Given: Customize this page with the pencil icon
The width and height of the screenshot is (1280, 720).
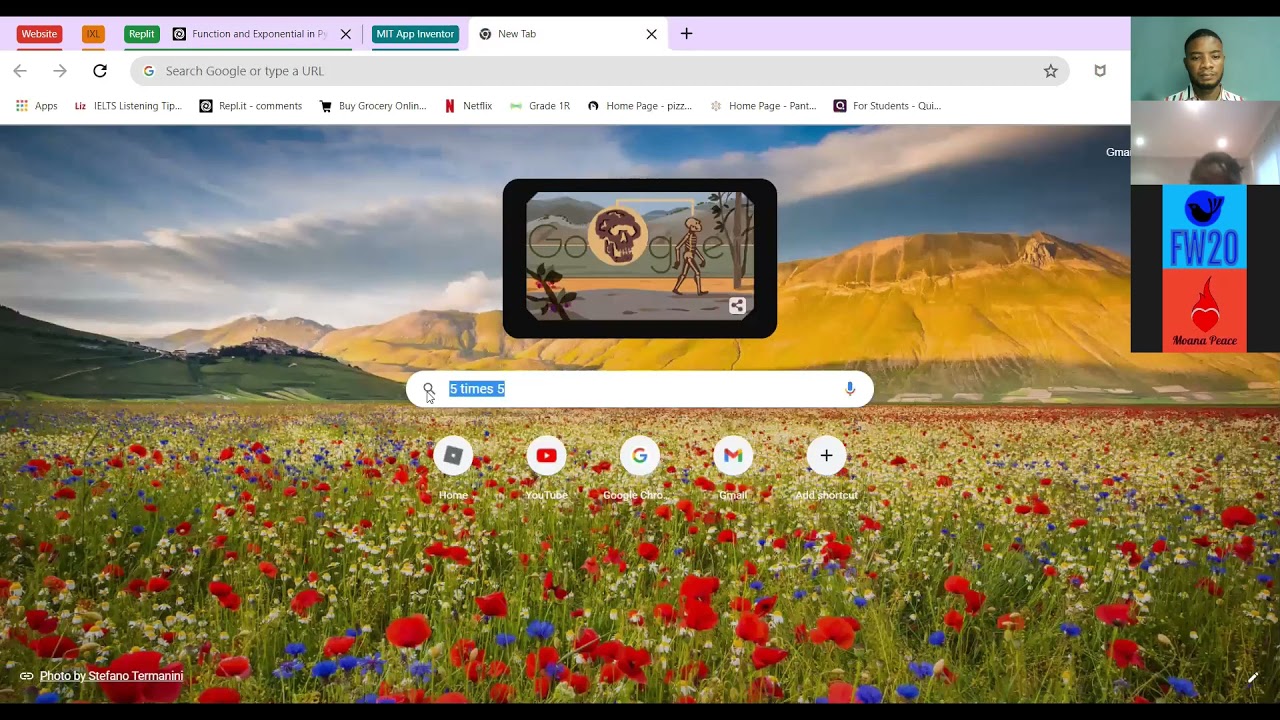Looking at the screenshot, I should tap(1253, 677).
